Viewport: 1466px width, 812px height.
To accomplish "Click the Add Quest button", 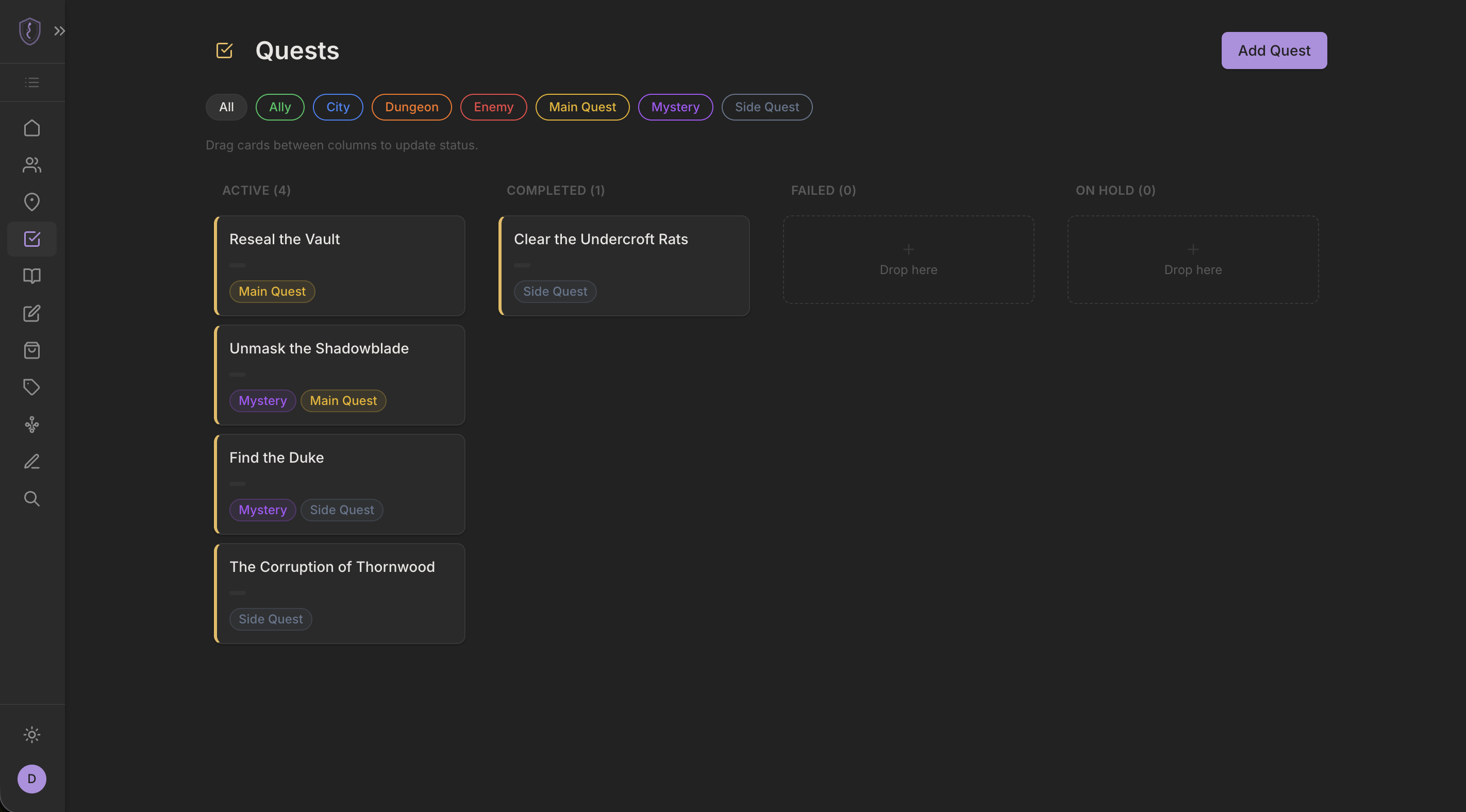I will pos(1274,50).
